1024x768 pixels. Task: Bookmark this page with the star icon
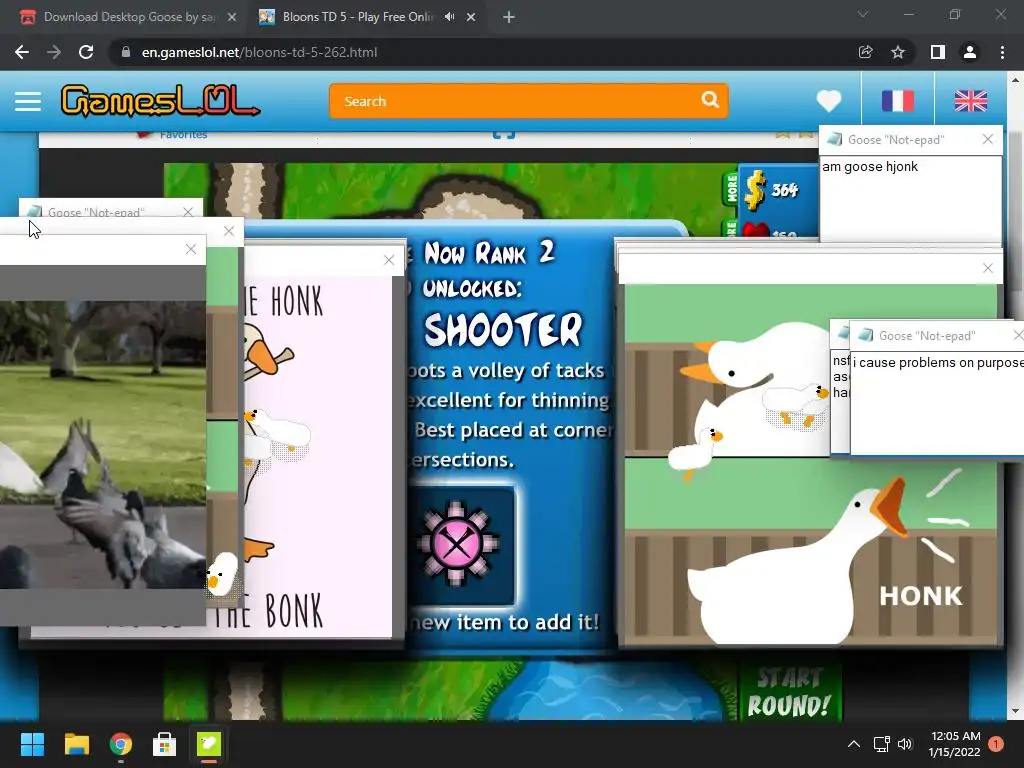click(x=898, y=52)
